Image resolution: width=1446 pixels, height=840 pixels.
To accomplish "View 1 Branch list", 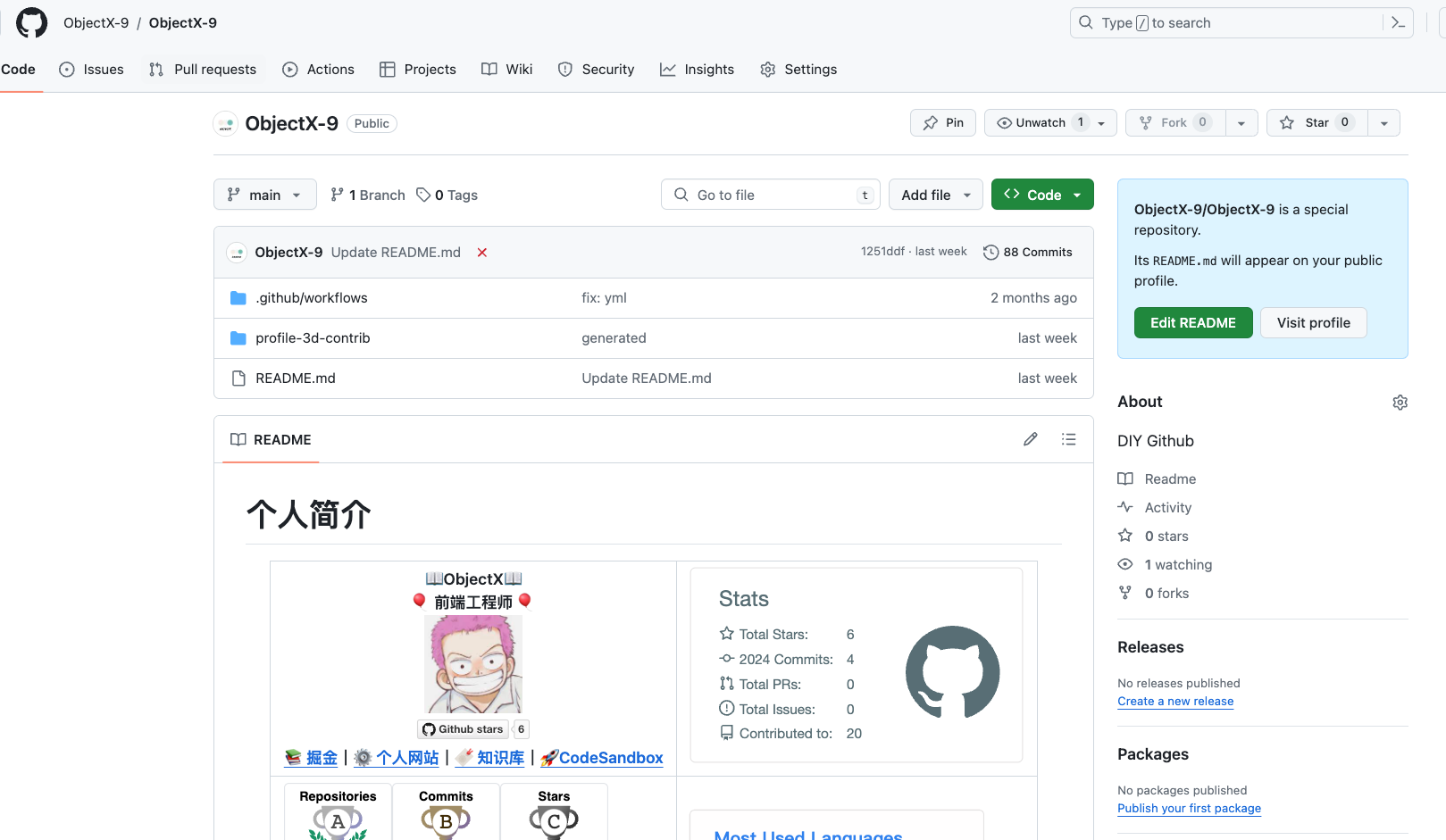I will click(368, 195).
